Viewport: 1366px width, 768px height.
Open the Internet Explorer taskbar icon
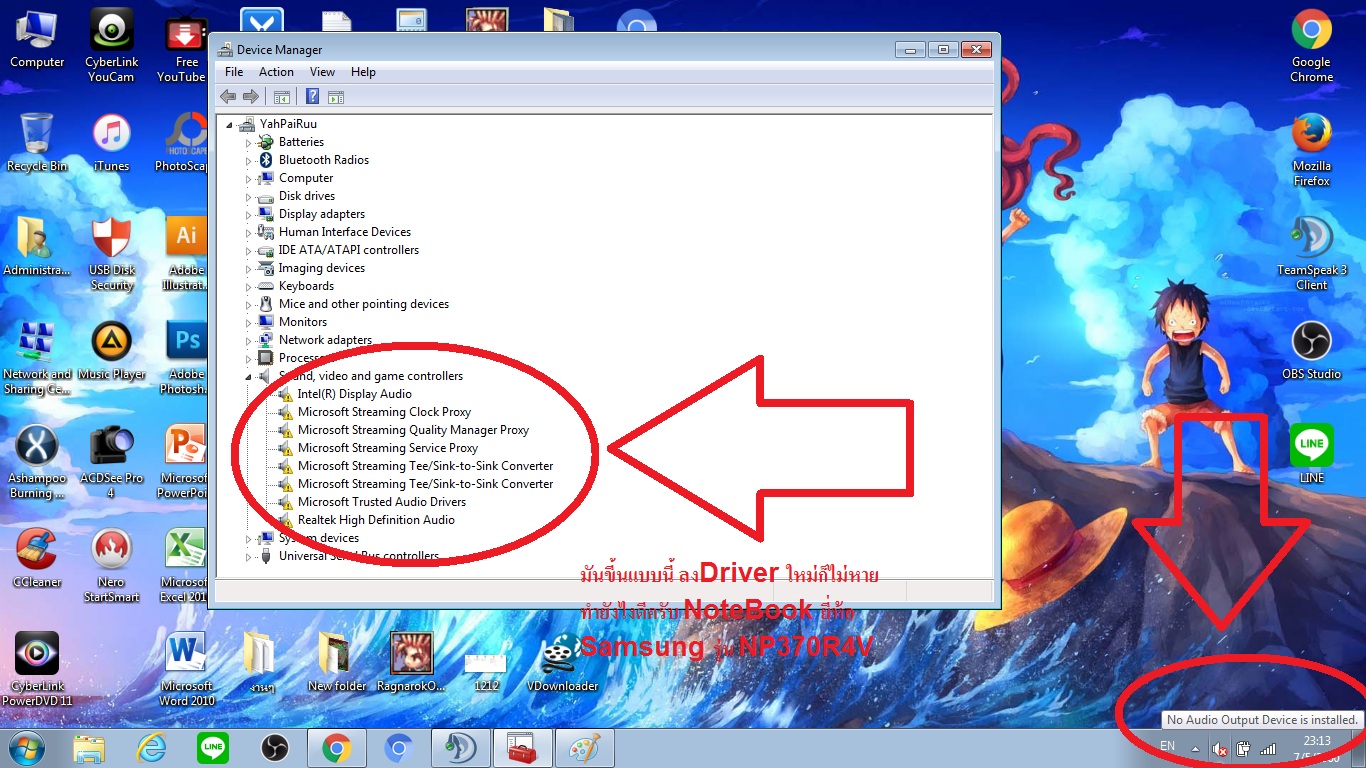pyautogui.click(x=151, y=748)
